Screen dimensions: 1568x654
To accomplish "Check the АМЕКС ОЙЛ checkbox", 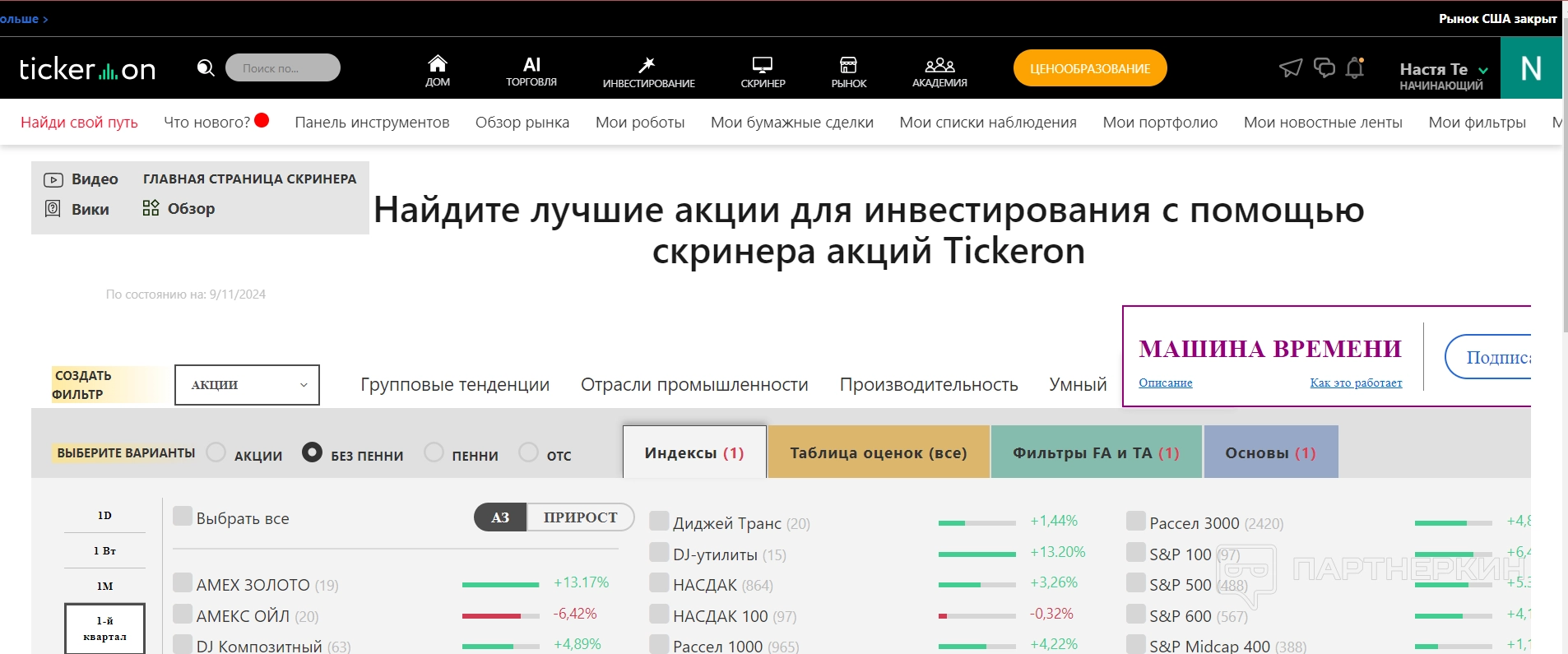I will (x=183, y=614).
